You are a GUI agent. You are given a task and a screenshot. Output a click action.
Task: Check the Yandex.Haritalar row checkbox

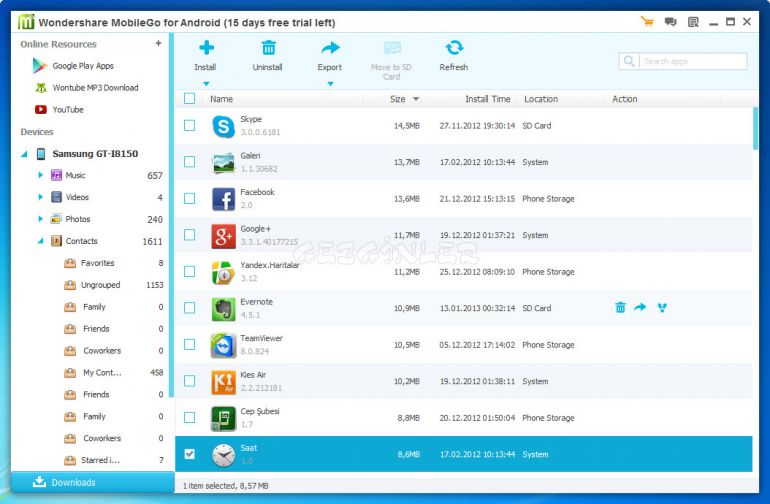(x=190, y=271)
